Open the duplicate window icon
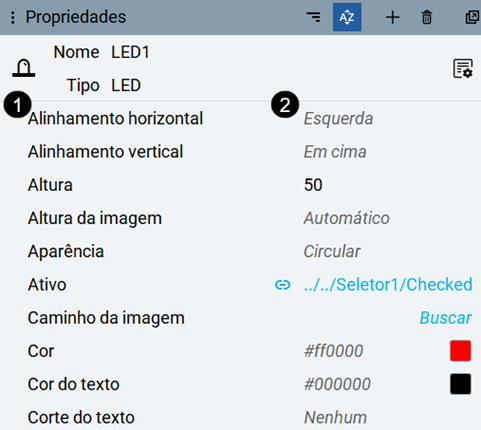481x430 pixels. [472, 17]
